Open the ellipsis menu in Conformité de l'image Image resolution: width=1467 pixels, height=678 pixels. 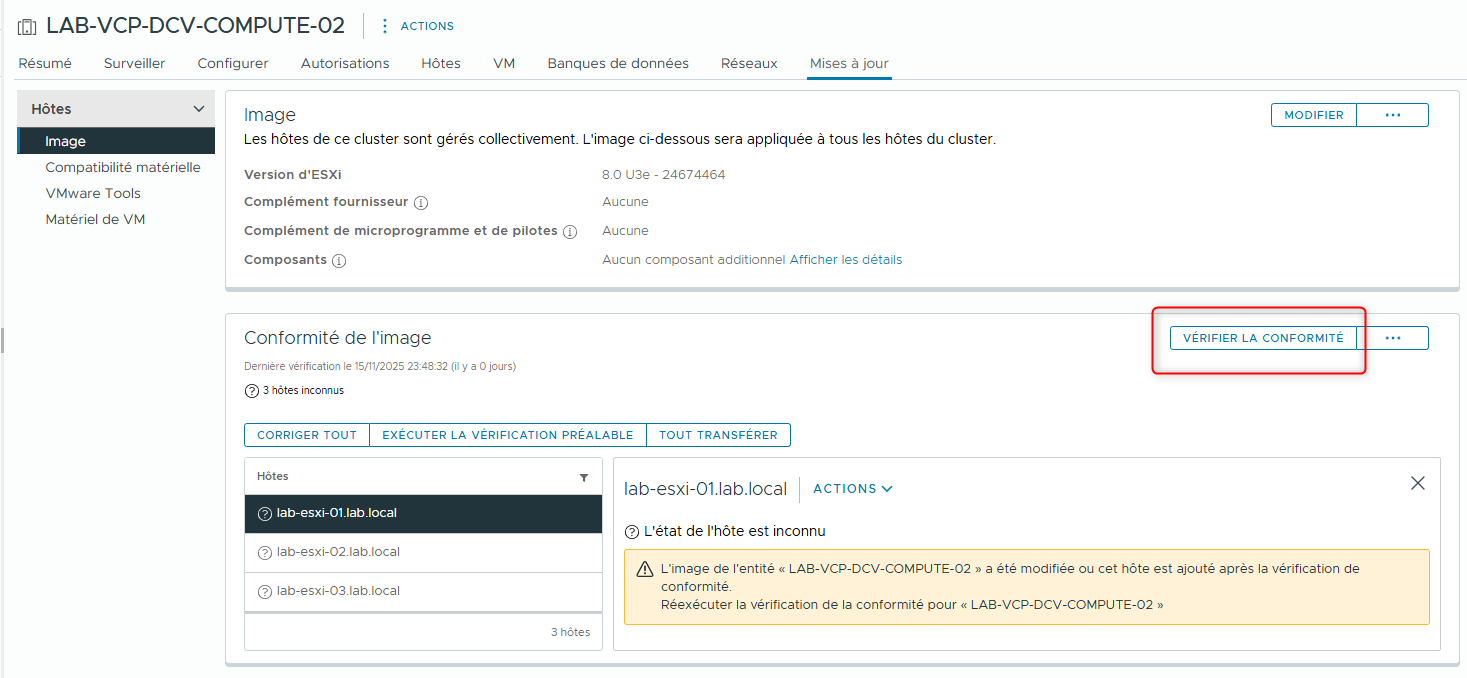[x=1393, y=337]
